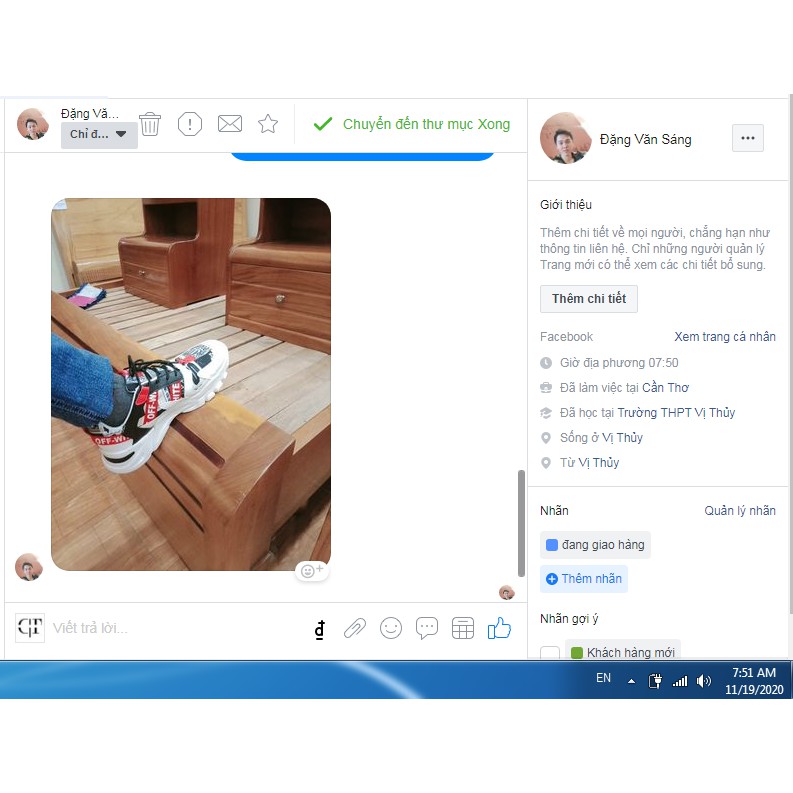This screenshot has height=793, width=793.
Task: Click green swatch of Khách hàng mới
Action: coord(577,653)
